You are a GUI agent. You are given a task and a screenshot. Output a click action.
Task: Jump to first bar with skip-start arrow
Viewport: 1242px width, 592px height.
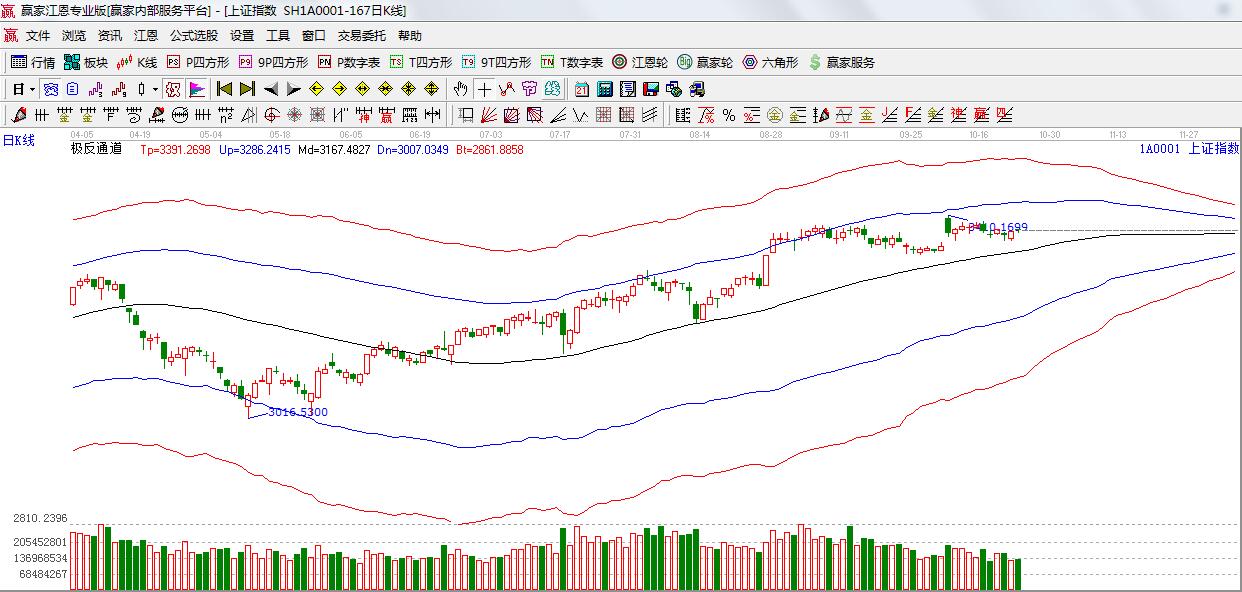click(224, 89)
